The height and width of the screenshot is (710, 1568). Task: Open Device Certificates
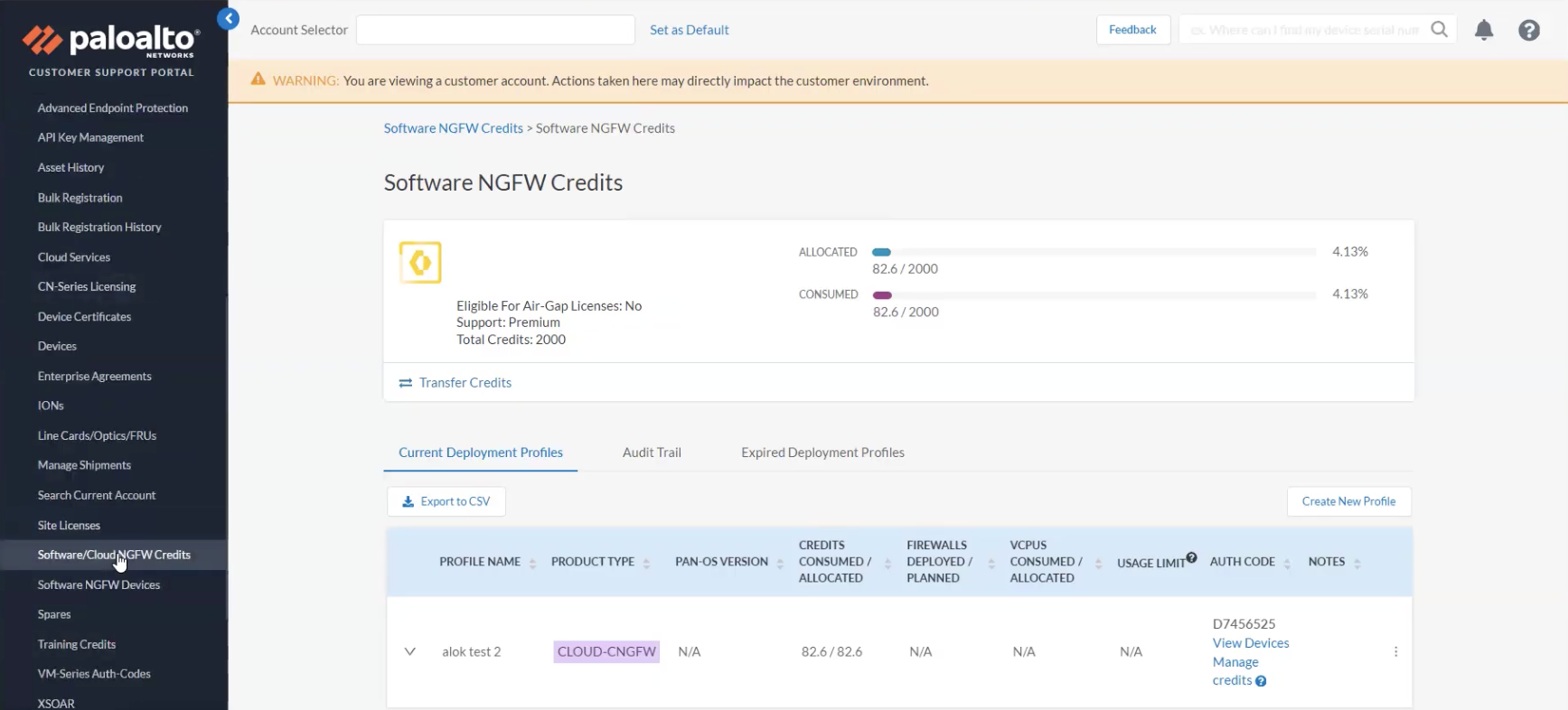[x=84, y=317]
